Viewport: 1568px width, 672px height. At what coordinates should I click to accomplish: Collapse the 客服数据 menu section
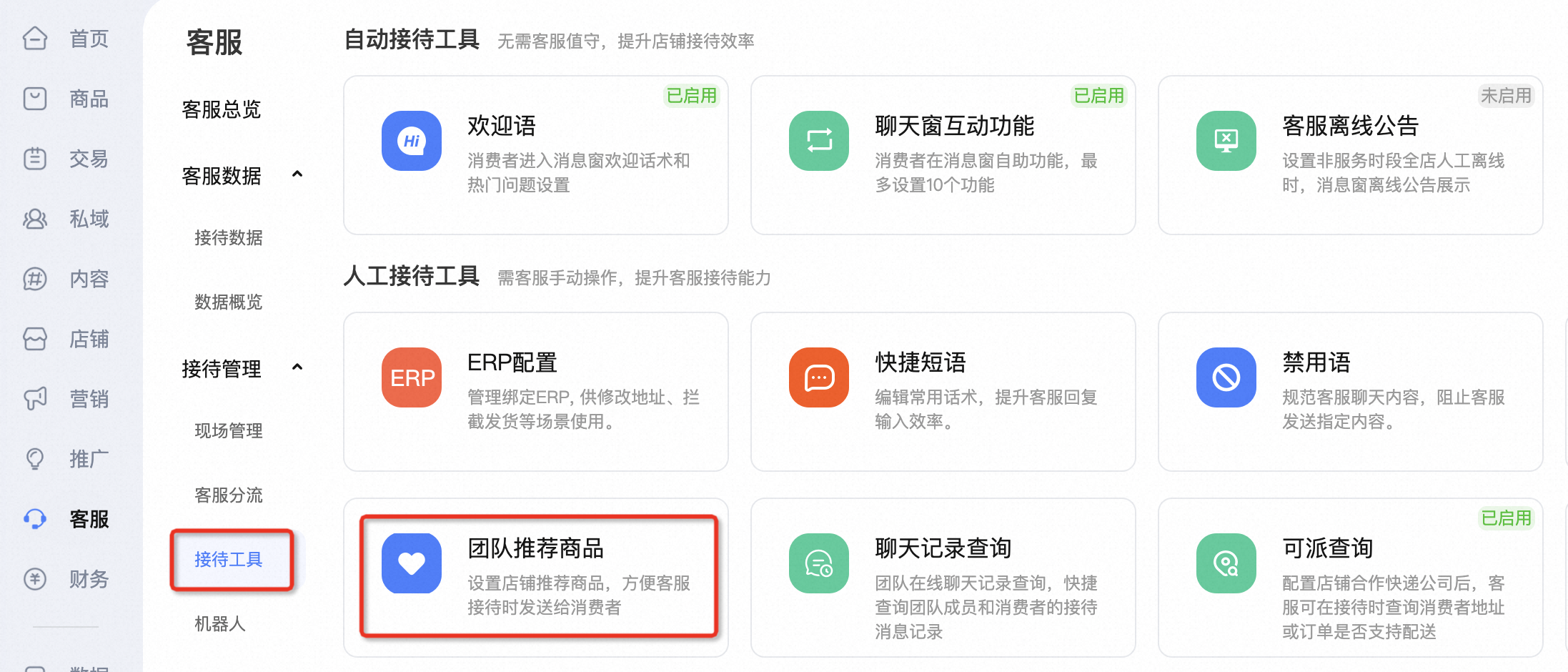click(x=297, y=174)
